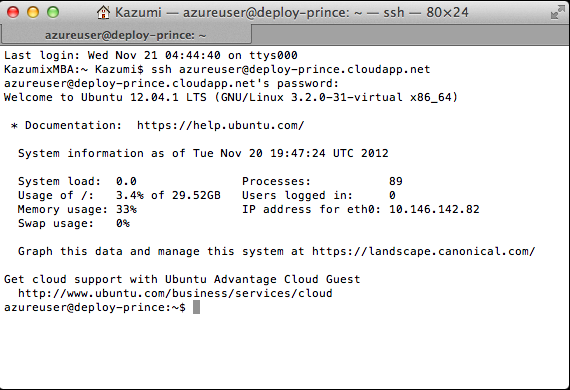Image resolution: width=570 pixels, height=390 pixels.
Task: Click the Memory usage 33% value
Action: point(126,209)
